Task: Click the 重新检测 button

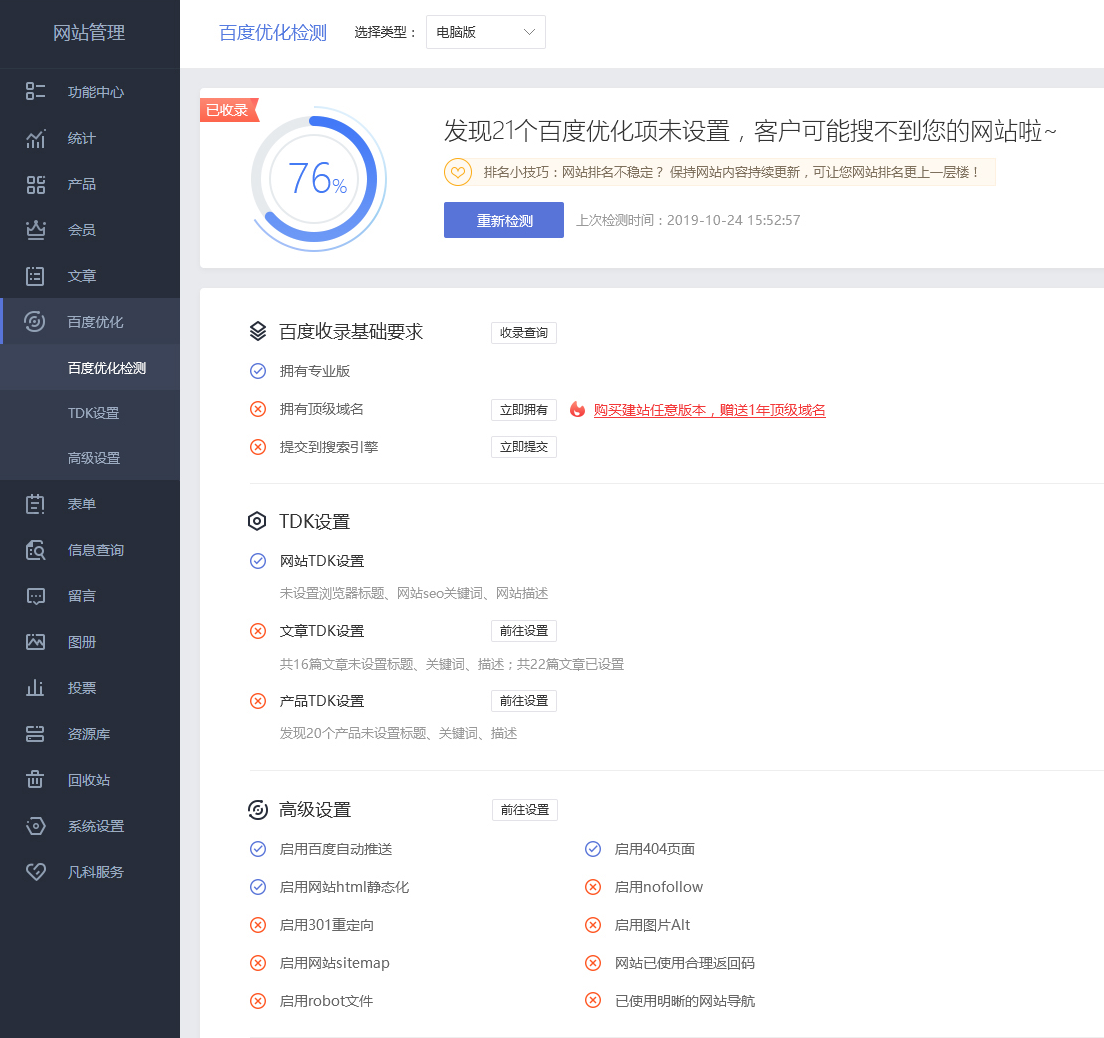Action: pos(504,220)
